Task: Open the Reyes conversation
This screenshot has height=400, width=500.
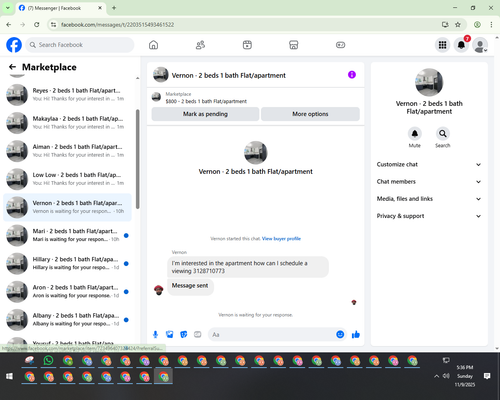Action: pos(67,95)
